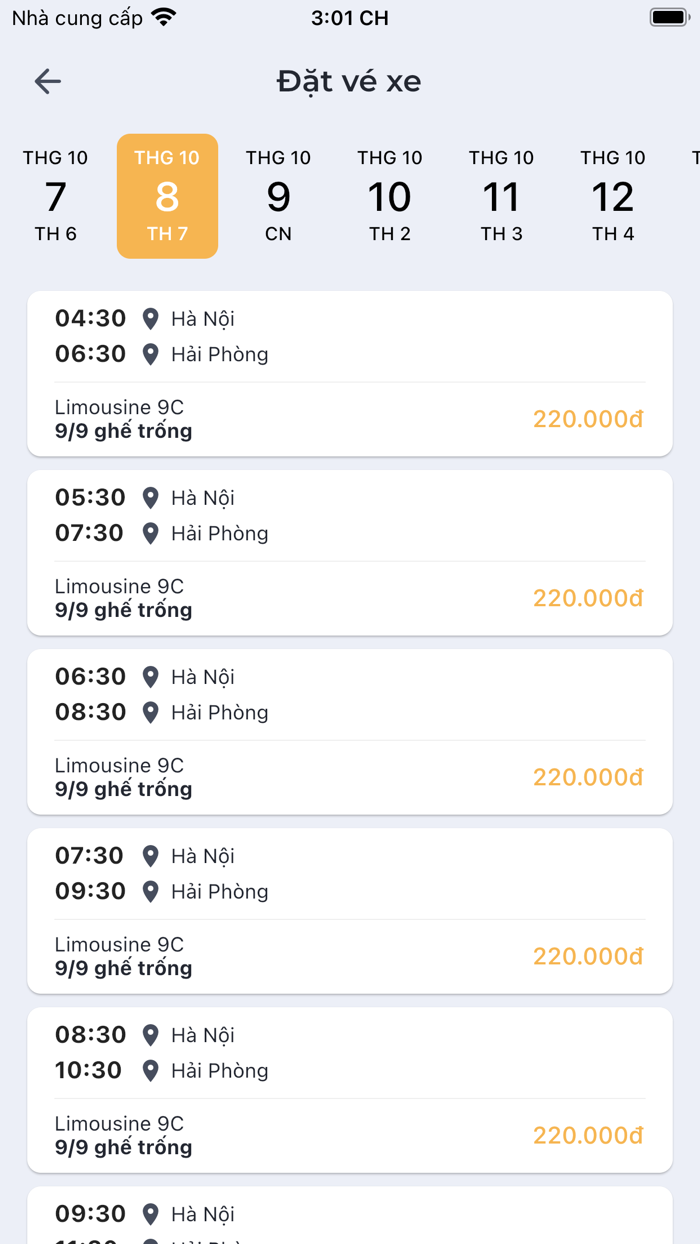The width and height of the screenshot is (700, 1244).
Task: Select the date October 7
Action: point(55,196)
